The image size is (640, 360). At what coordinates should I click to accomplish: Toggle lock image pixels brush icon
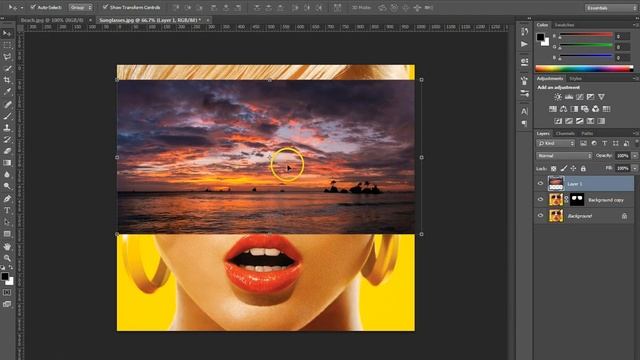click(564, 169)
